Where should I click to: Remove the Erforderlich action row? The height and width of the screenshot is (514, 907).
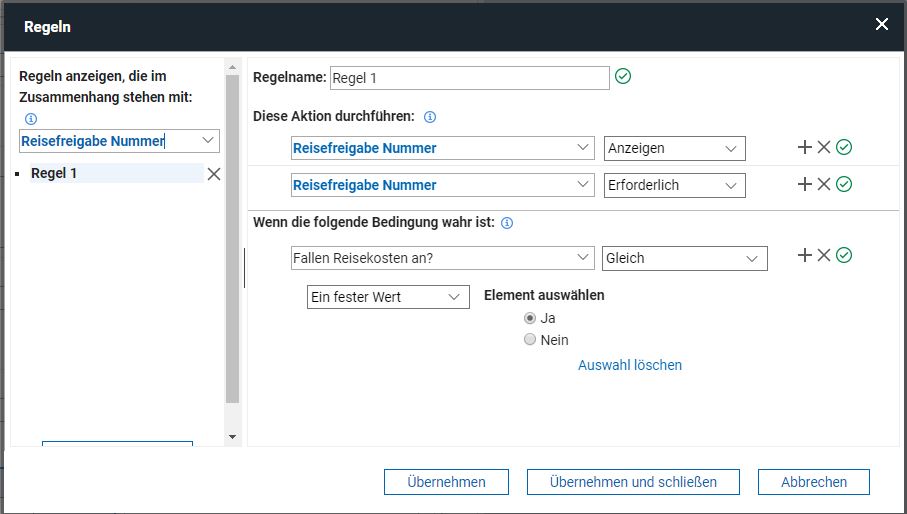[x=824, y=184]
